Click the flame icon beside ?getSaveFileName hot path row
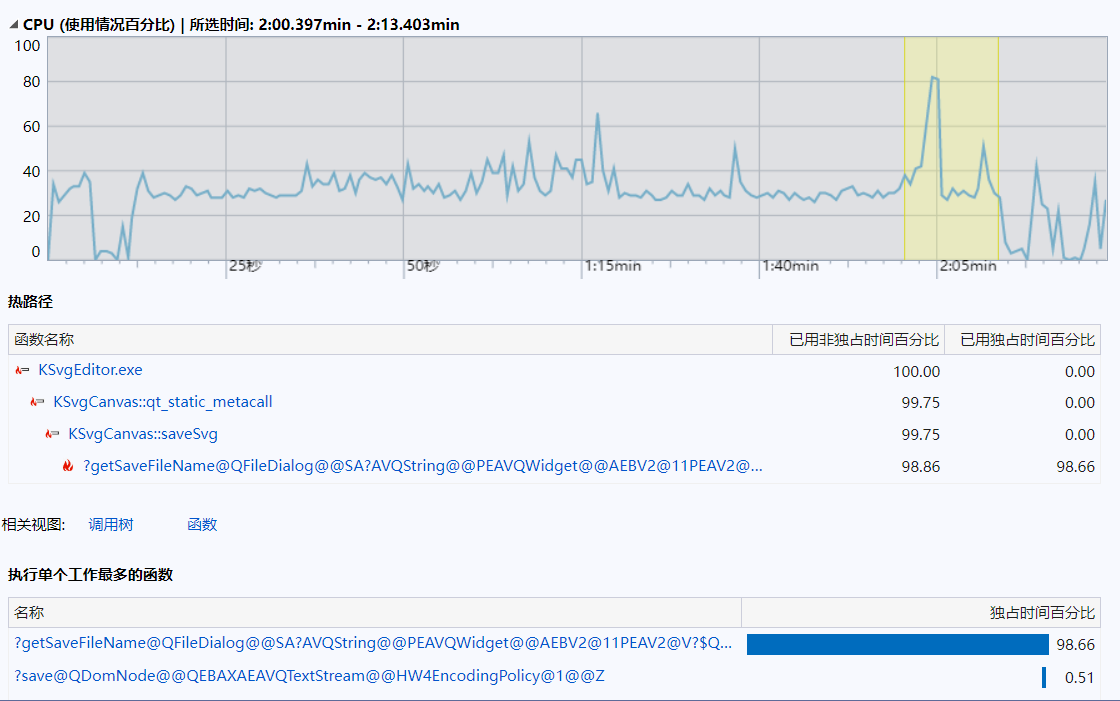The image size is (1120, 701). click(x=68, y=466)
